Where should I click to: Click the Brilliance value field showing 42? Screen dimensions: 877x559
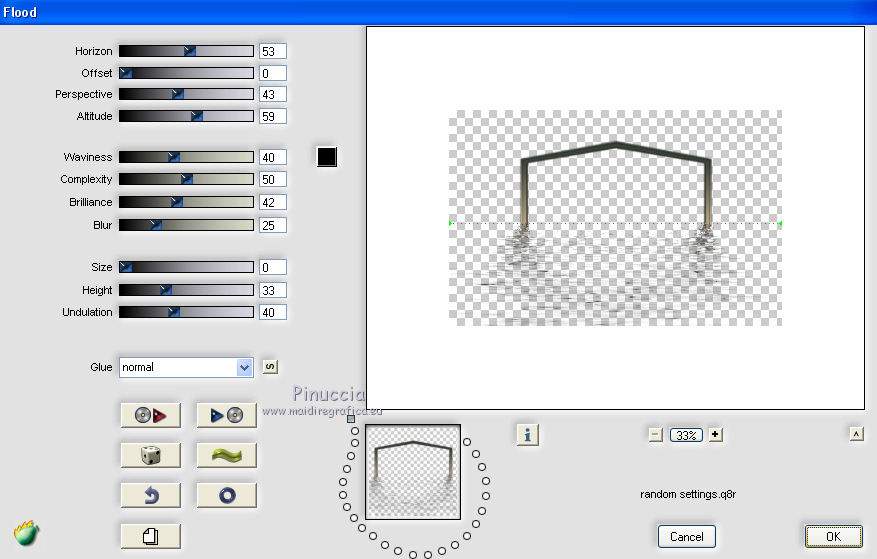273,203
